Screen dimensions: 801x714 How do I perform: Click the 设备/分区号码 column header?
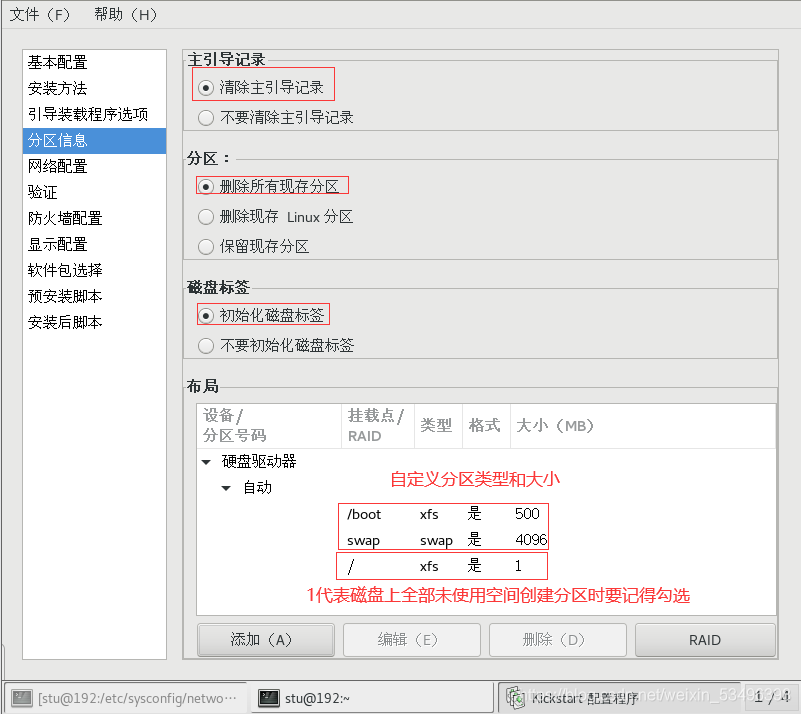click(269, 426)
